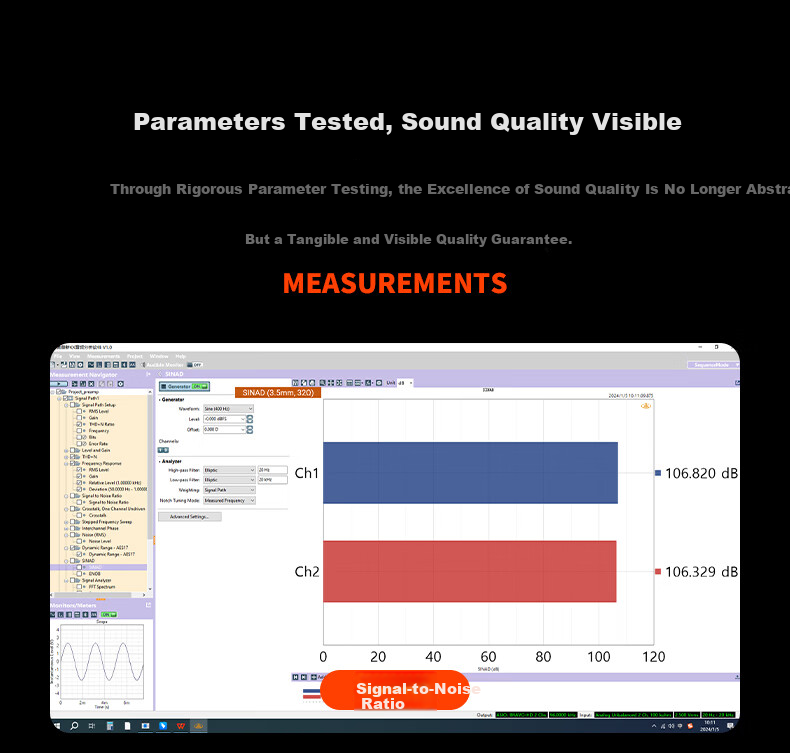Open the File menu

coord(57,356)
